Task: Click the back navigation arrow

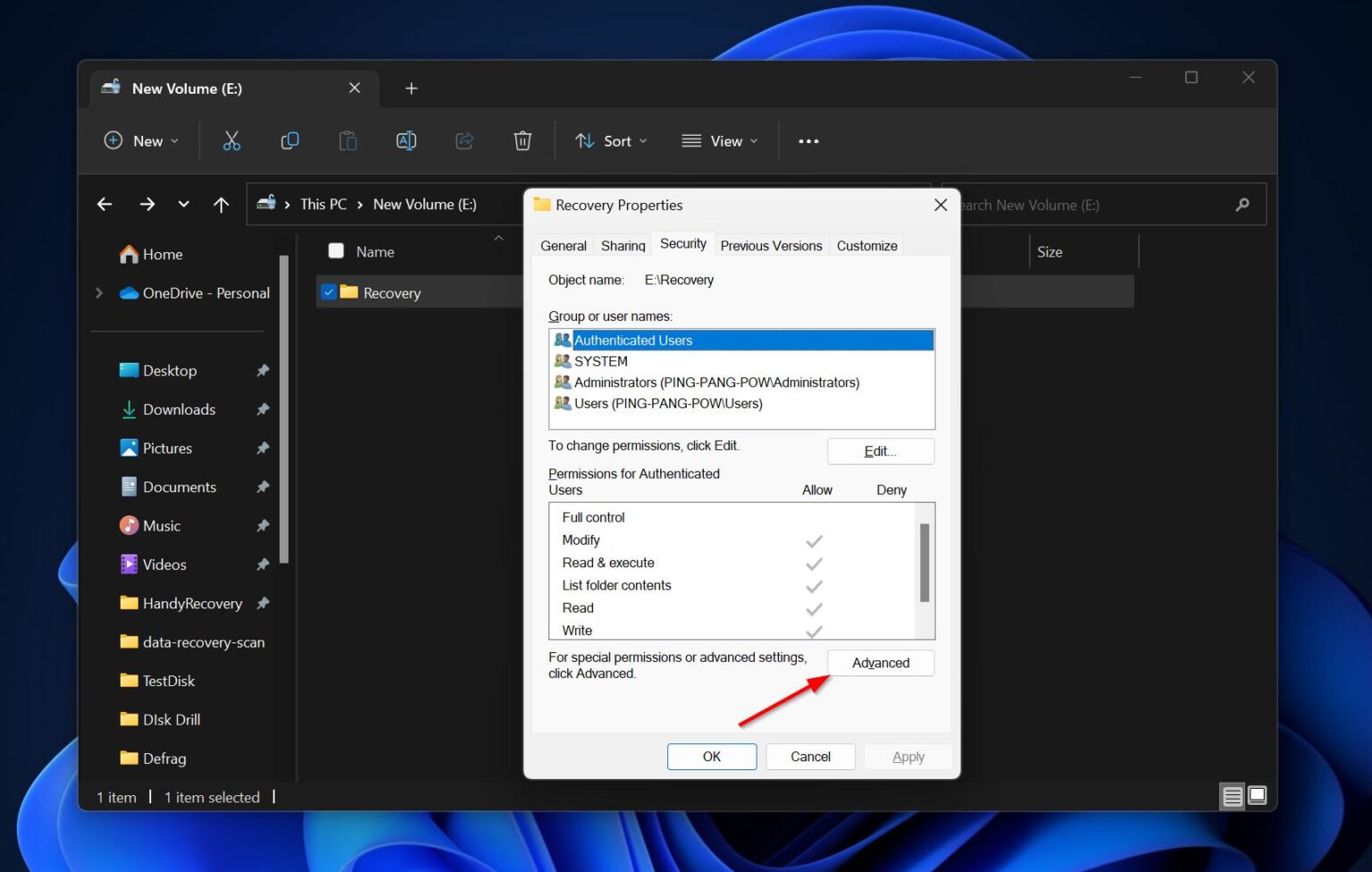Action: (104, 204)
